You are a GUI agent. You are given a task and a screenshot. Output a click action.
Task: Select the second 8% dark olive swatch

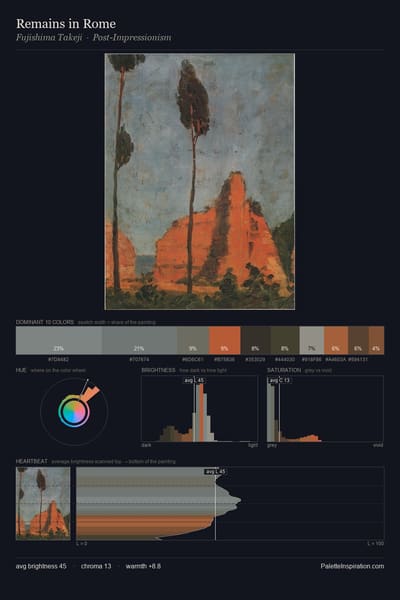point(285,340)
